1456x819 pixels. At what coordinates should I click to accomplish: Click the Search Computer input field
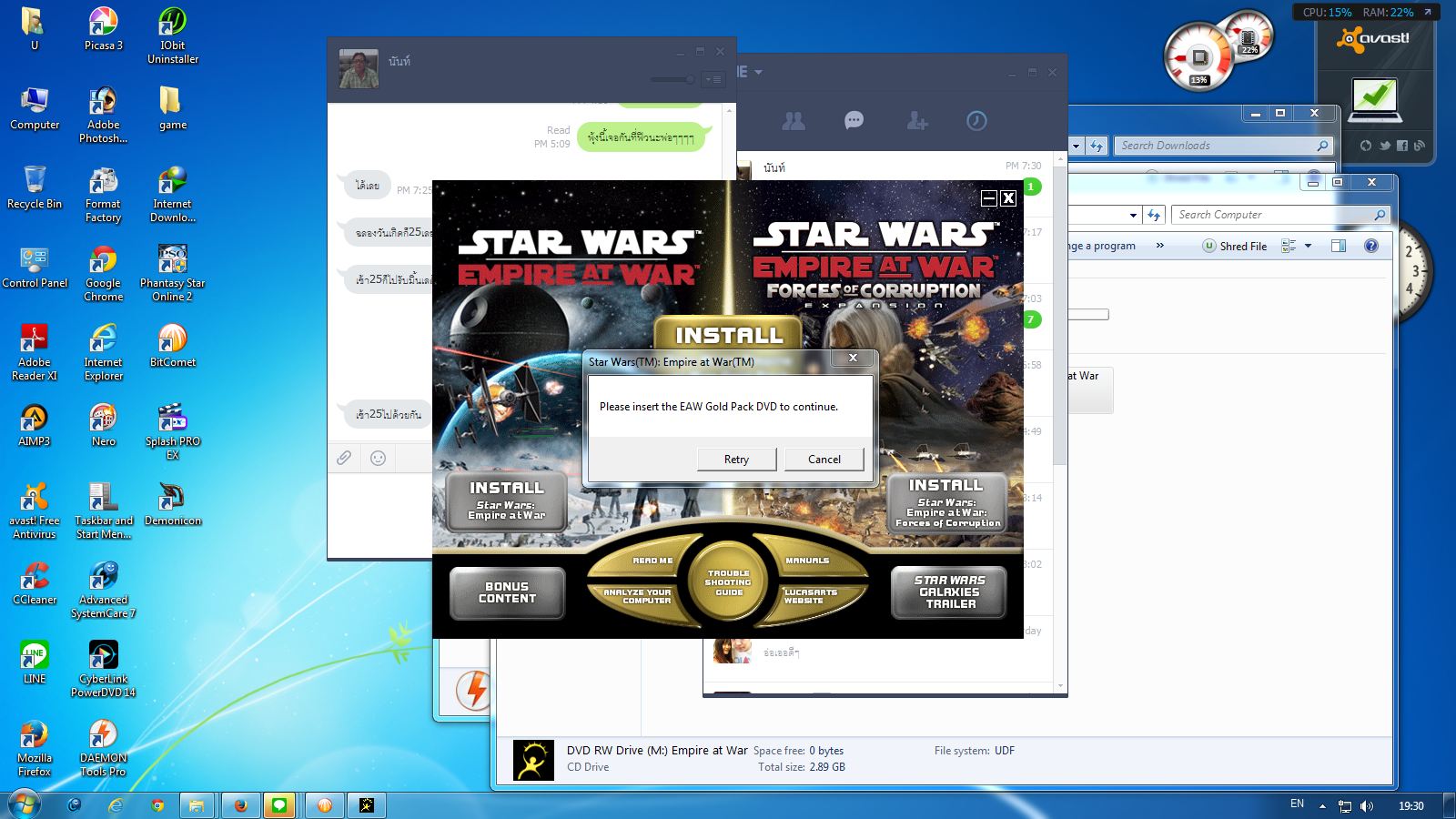click(x=1274, y=215)
